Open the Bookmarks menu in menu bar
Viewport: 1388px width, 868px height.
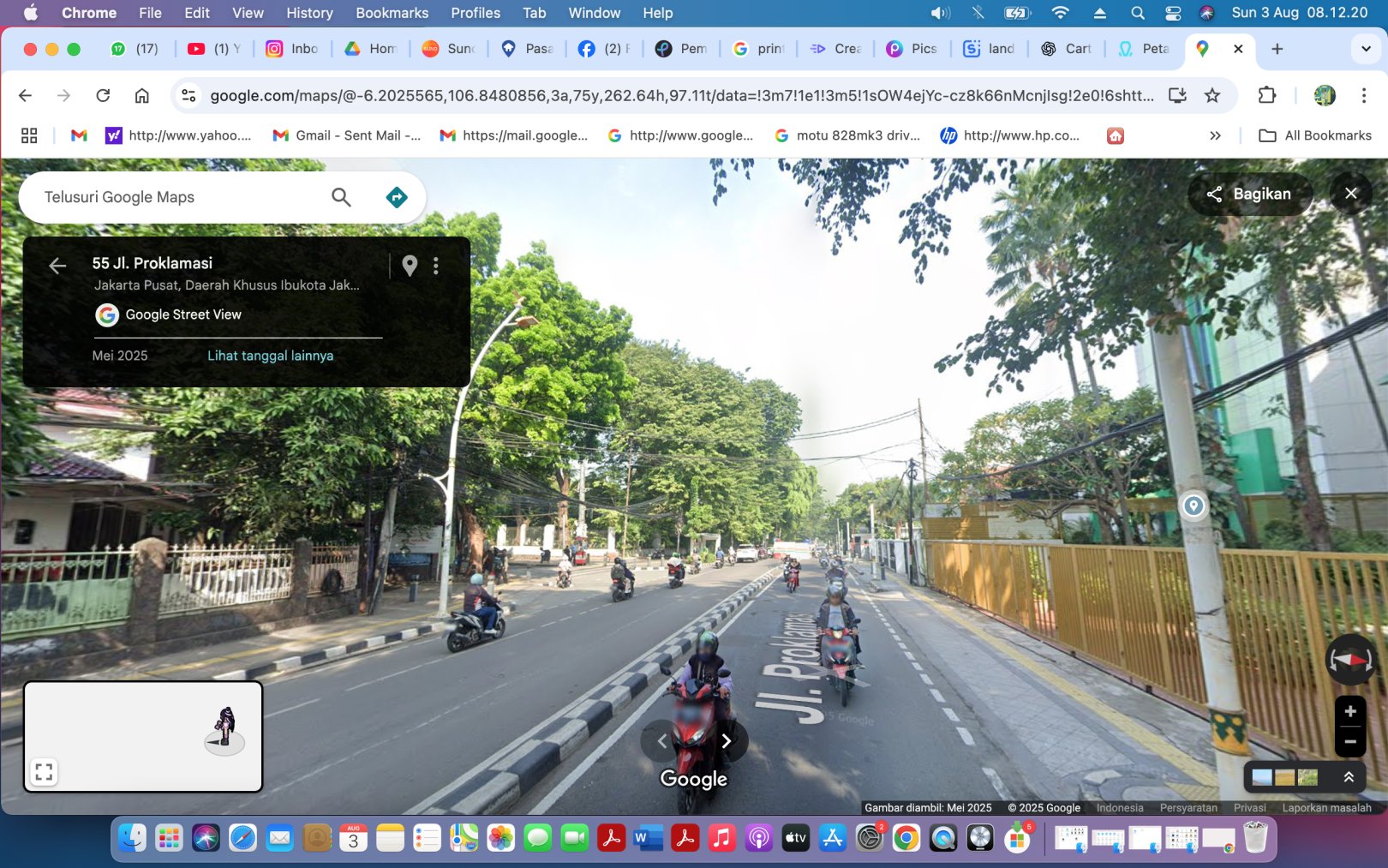coord(392,13)
